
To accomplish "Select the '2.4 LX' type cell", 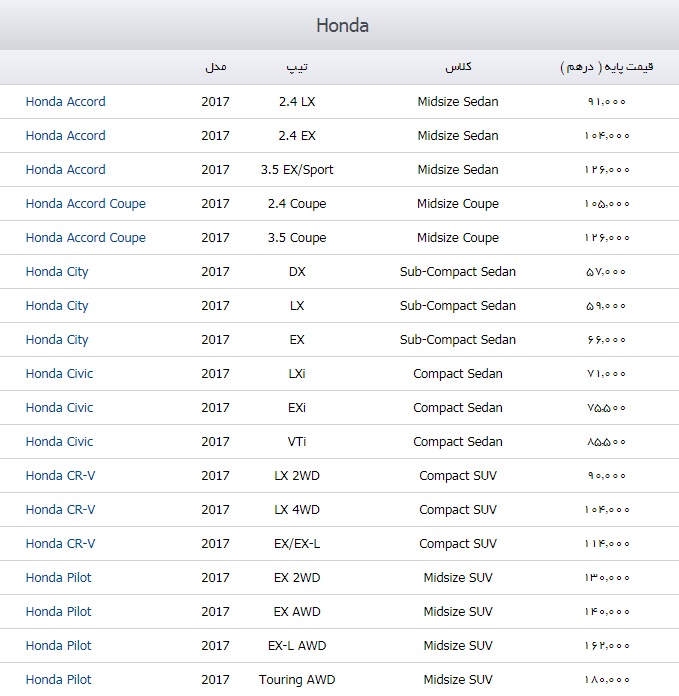I will point(297,102).
